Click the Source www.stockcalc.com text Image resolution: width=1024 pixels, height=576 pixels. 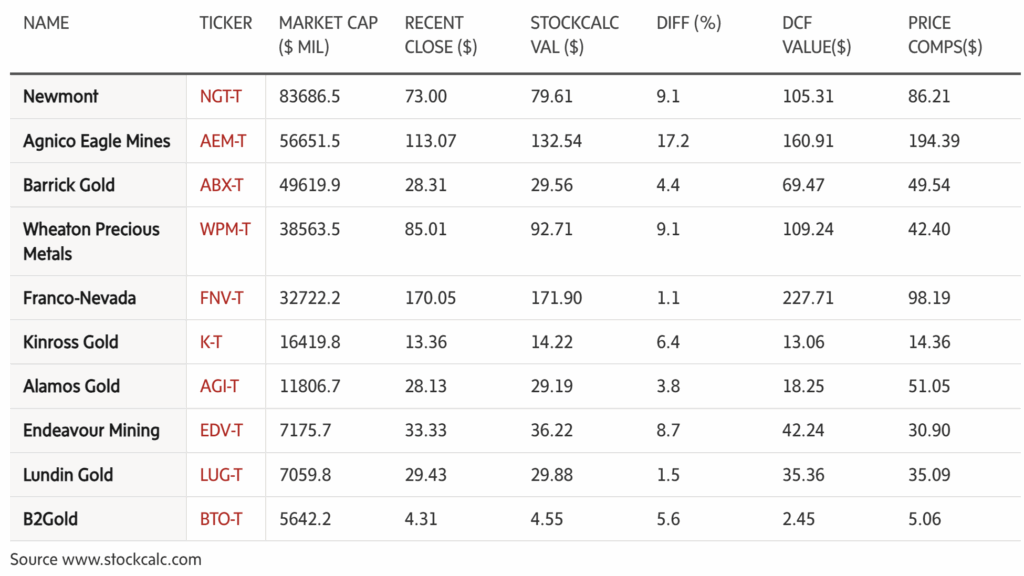(x=106, y=560)
